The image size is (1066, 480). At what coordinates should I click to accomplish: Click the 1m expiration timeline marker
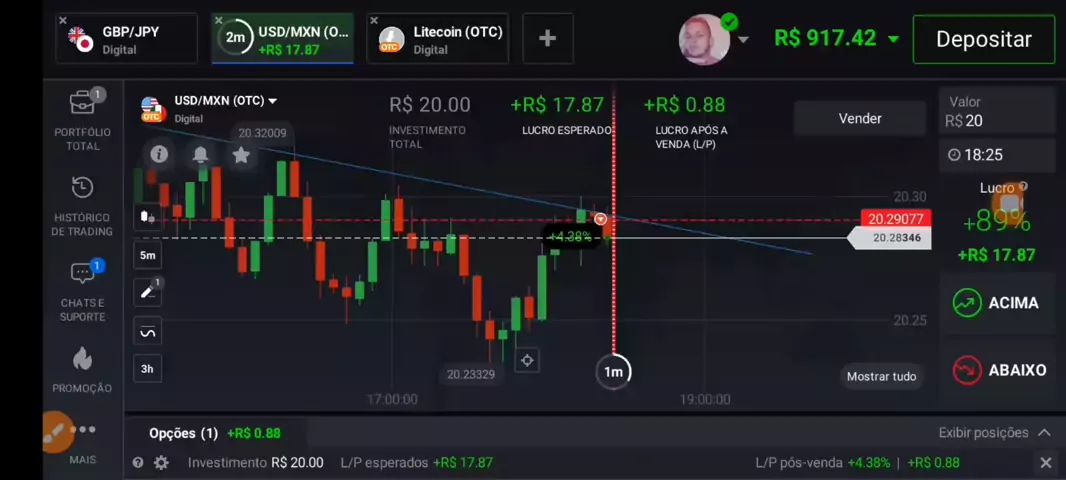point(613,372)
